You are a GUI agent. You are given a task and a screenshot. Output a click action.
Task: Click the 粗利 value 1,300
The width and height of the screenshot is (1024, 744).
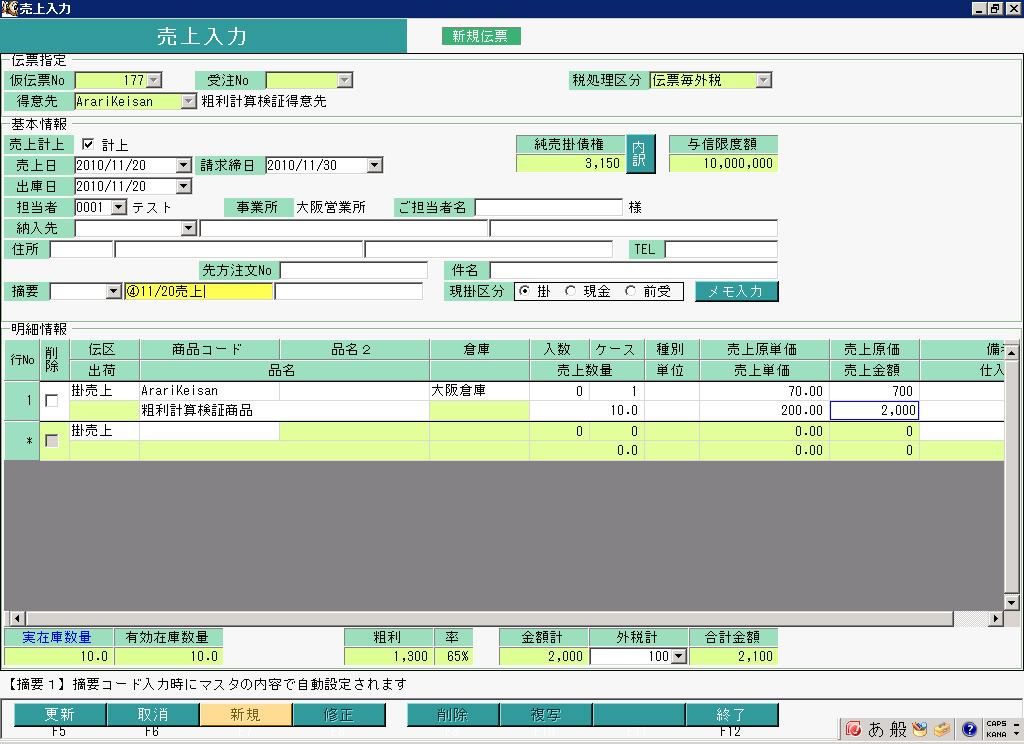pos(388,656)
